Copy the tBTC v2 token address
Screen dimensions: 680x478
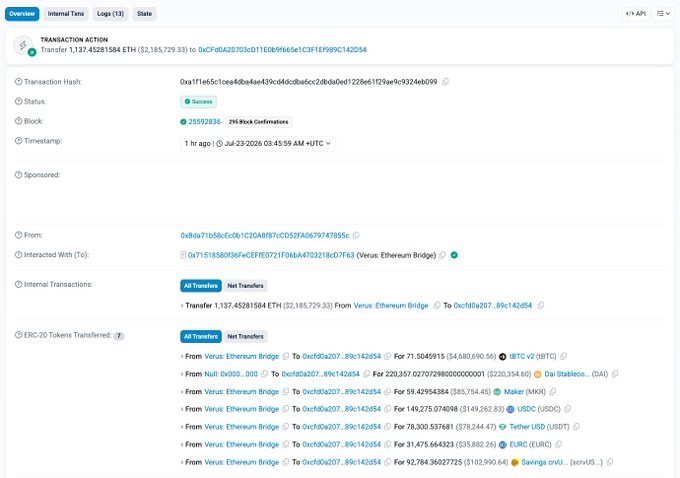click(x=563, y=357)
